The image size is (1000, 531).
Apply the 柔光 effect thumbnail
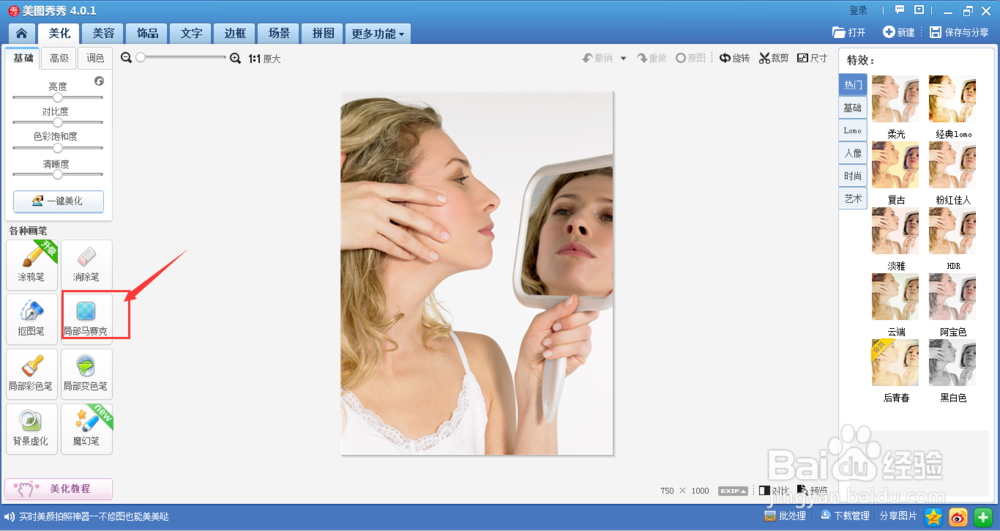pyautogui.click(x=895, y=99)
